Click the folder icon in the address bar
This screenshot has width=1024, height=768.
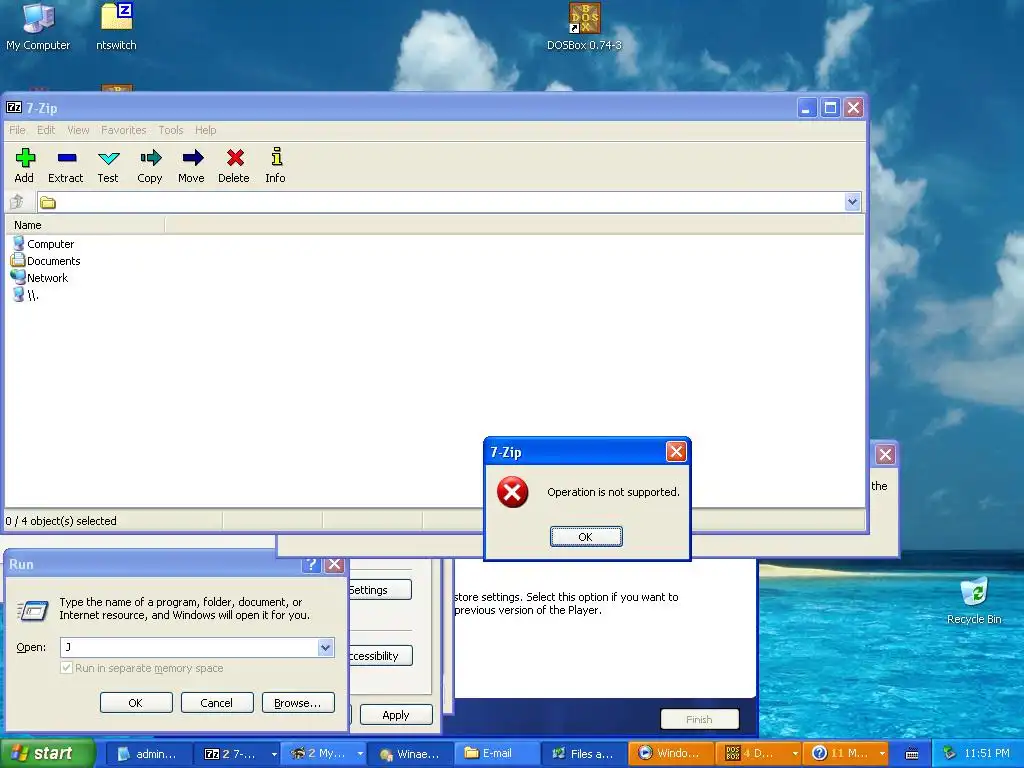(x=48, y=202)
